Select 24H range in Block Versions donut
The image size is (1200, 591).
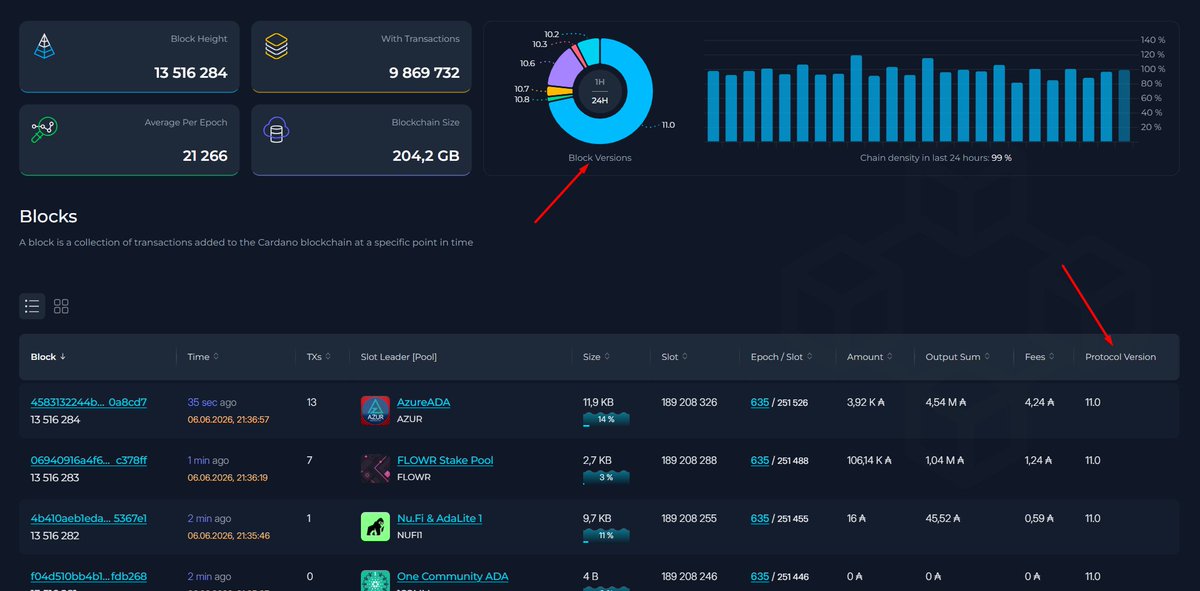[x=600, y=99]
